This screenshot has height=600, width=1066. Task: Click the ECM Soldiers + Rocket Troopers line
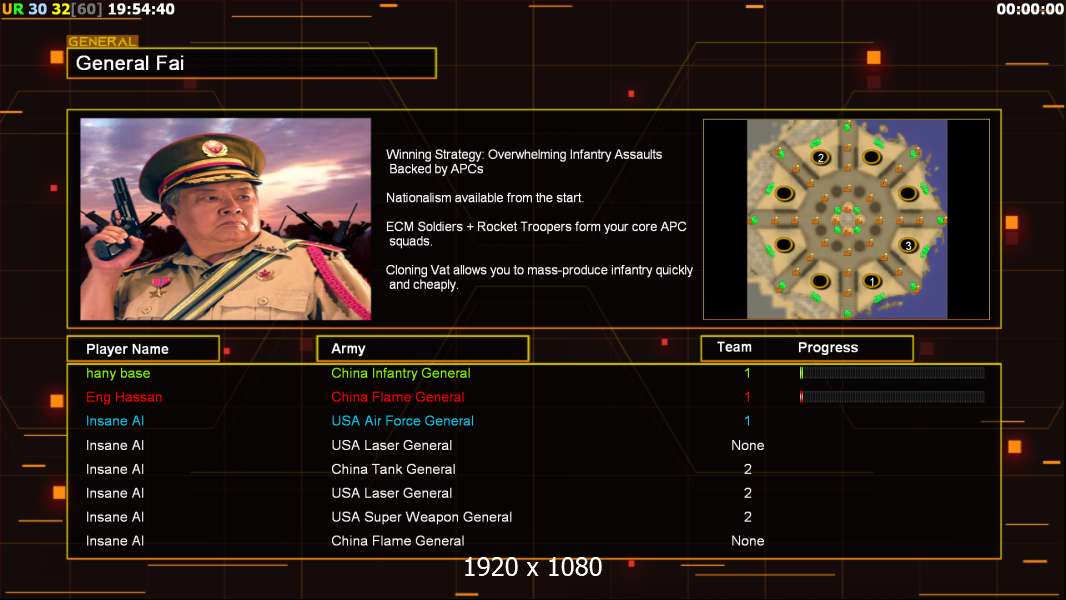pos(536,234)
